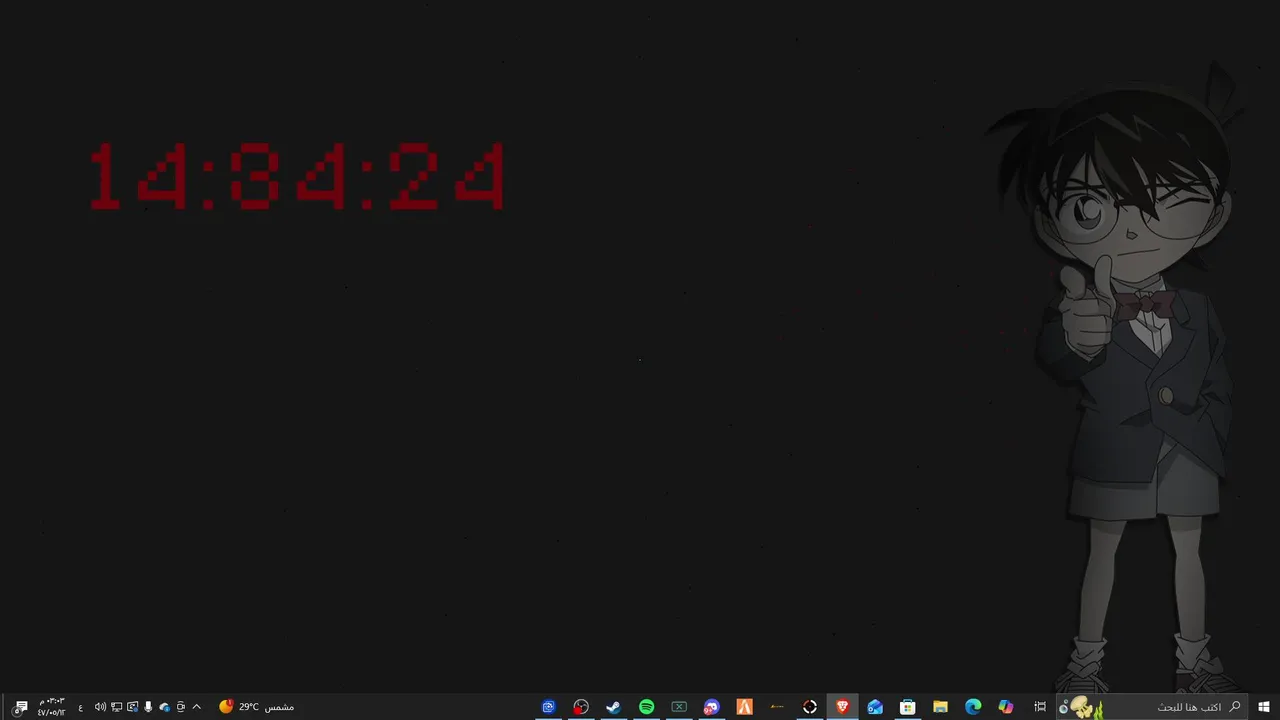
Task: Open the Windows Start menu
Action: coord(1264,707)
